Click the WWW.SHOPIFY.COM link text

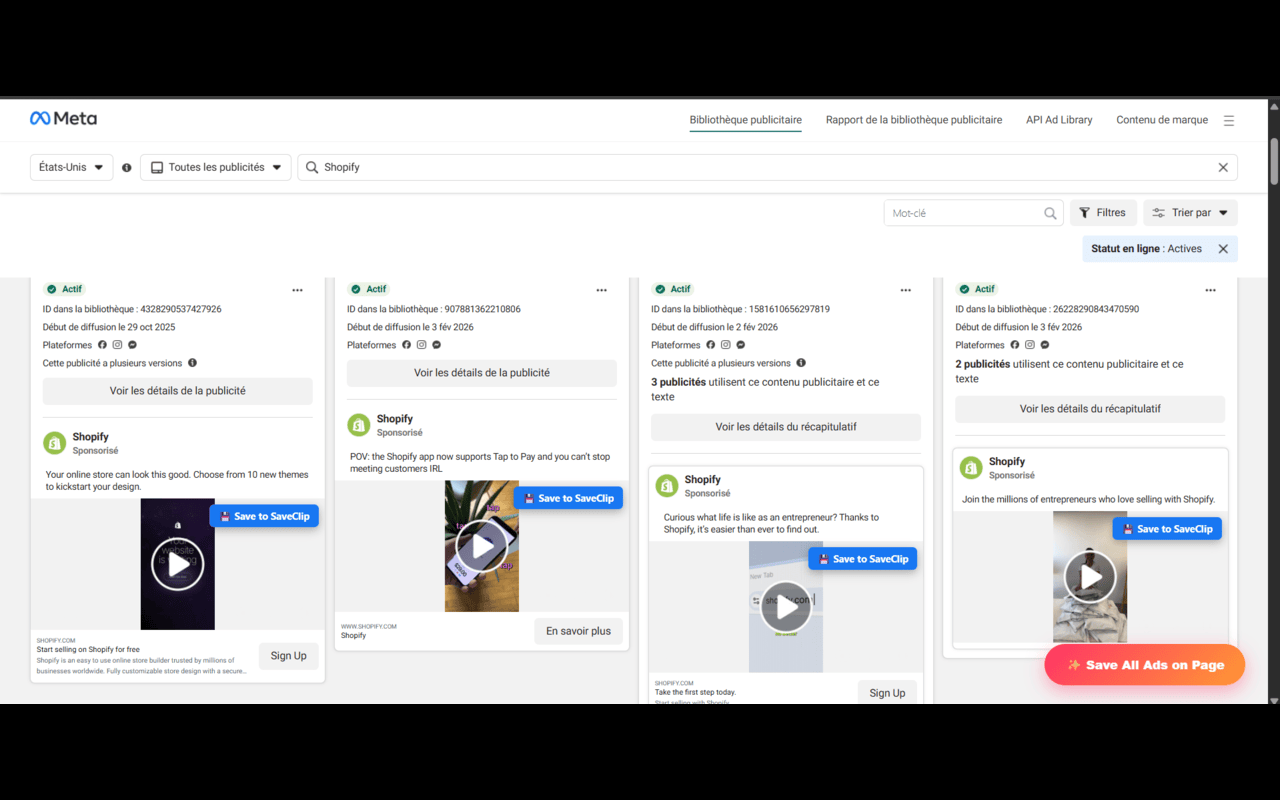pos(369,627)
